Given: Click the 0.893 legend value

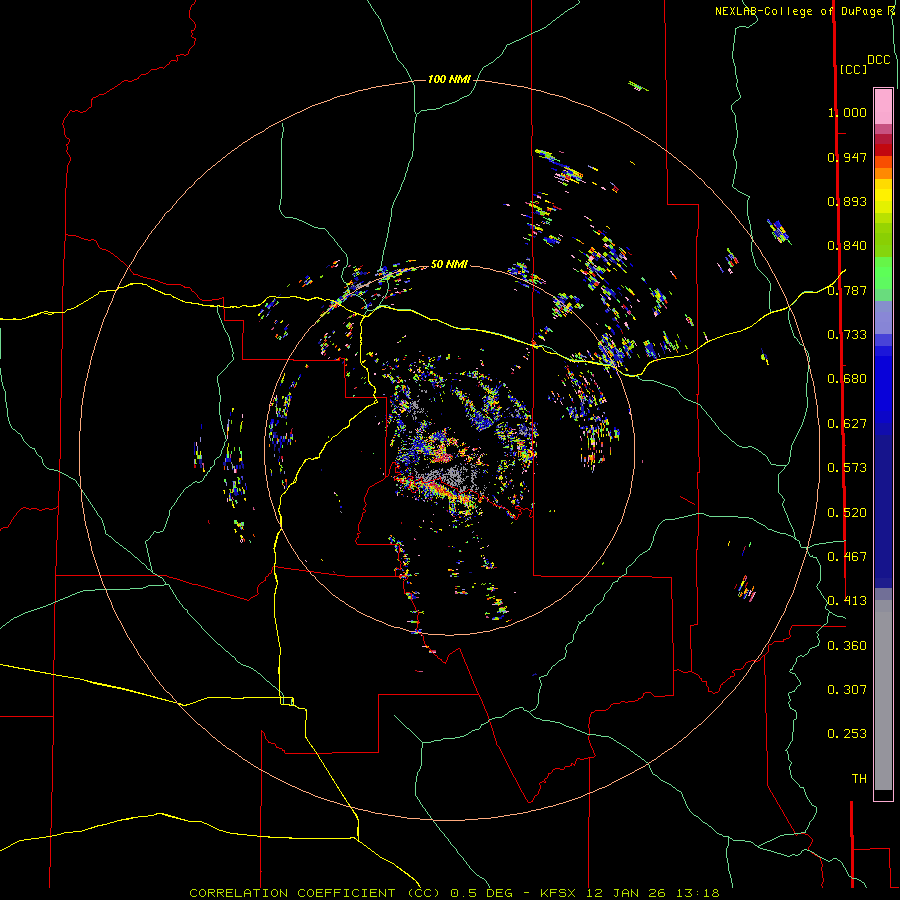Looking at the screenshot, I should coord(847,201).
